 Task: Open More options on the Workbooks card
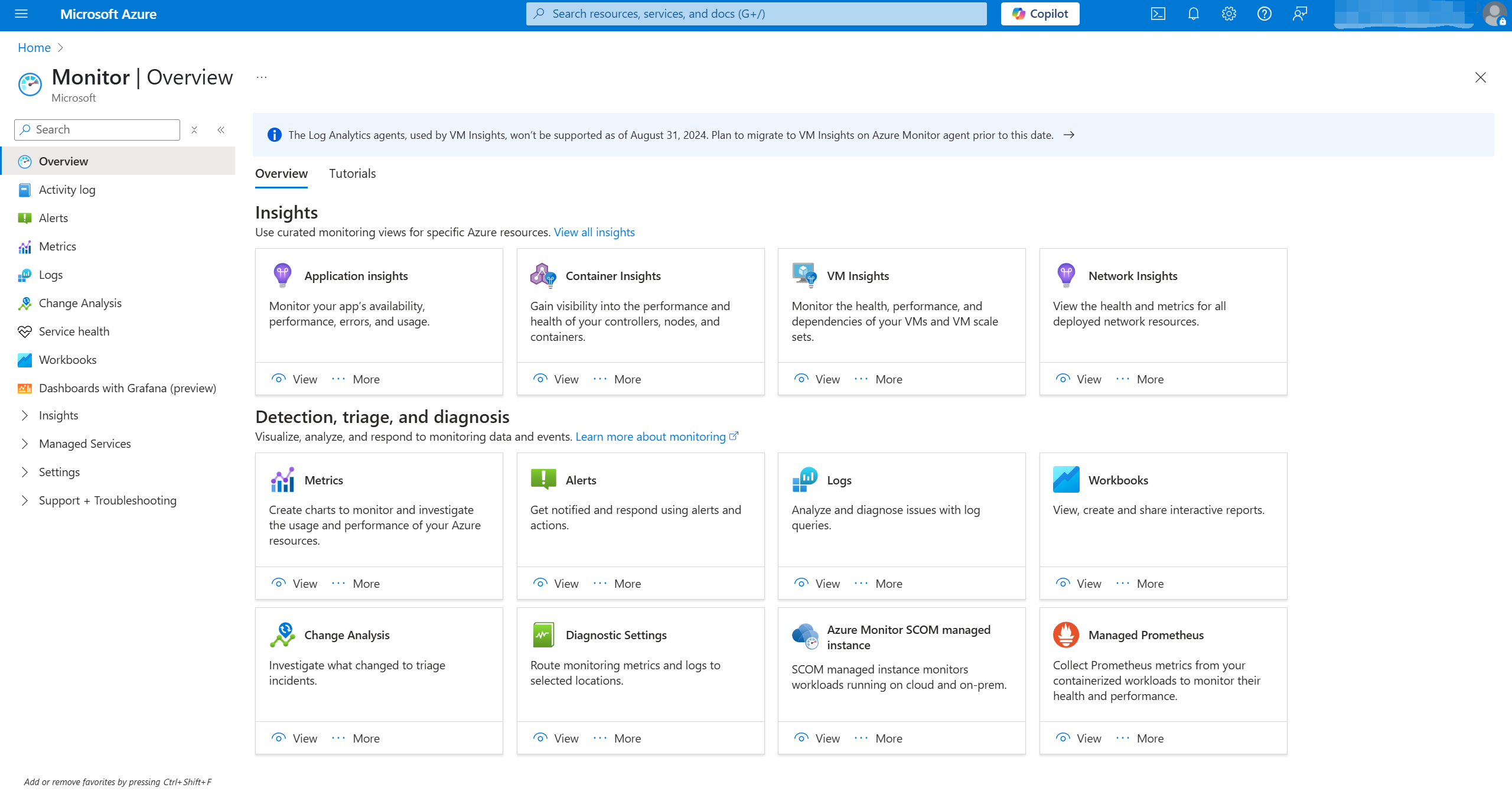tap(1139, 584)
